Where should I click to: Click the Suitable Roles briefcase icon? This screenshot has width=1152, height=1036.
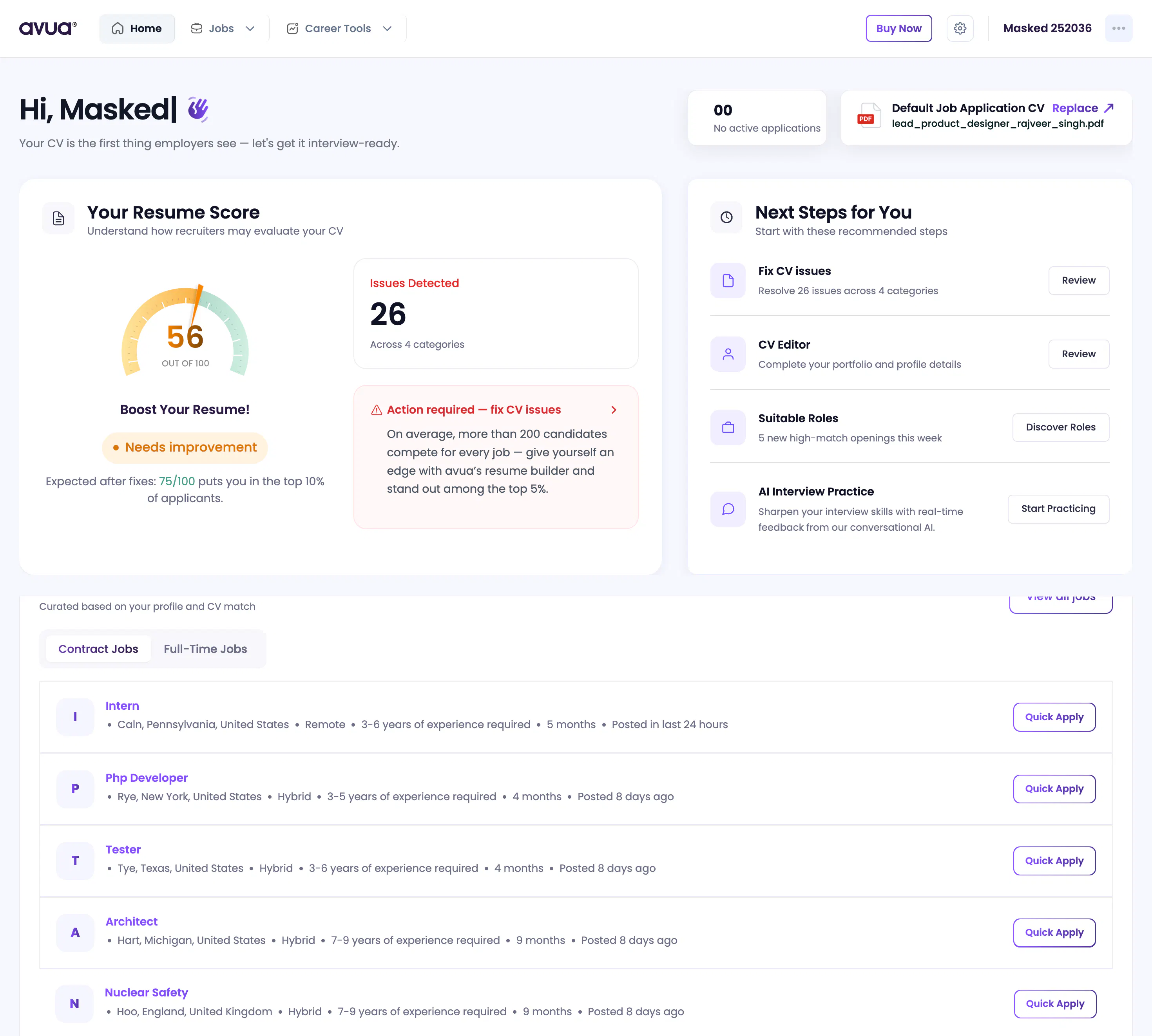pos(728,427)
